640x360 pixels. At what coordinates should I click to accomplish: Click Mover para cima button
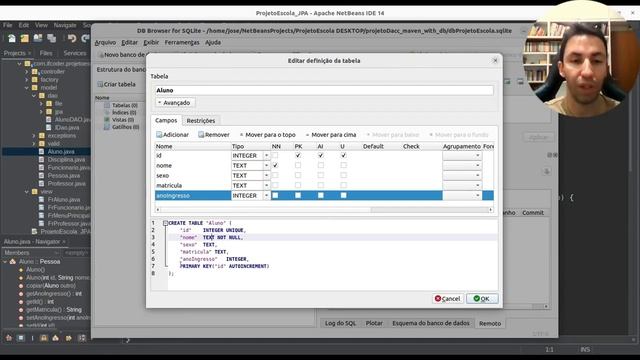click(x=331, y=135)
